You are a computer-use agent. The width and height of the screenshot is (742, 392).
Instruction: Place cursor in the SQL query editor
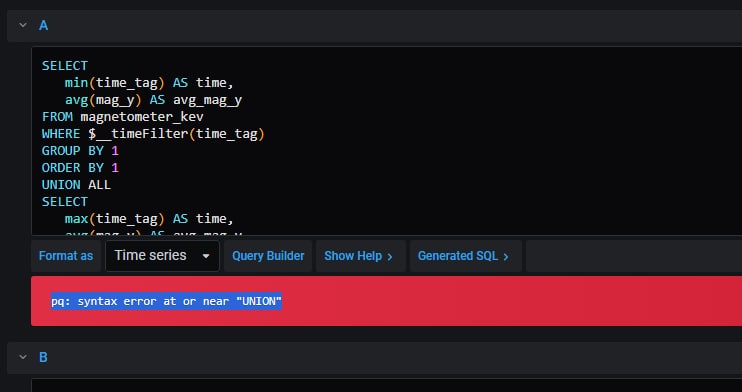click(x=386, y=141)
